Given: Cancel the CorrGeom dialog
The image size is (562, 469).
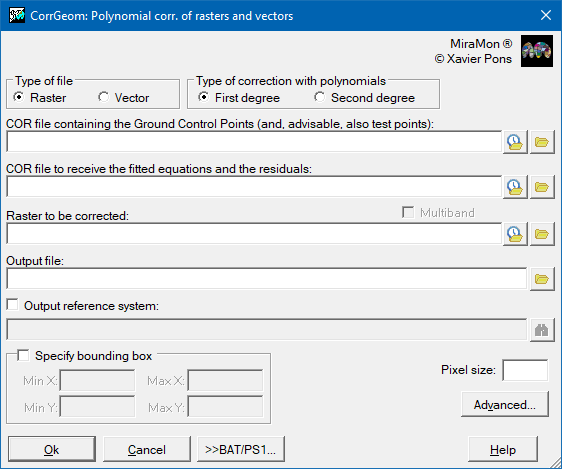Looking at the screenshot, I should (x=147, y=449).
